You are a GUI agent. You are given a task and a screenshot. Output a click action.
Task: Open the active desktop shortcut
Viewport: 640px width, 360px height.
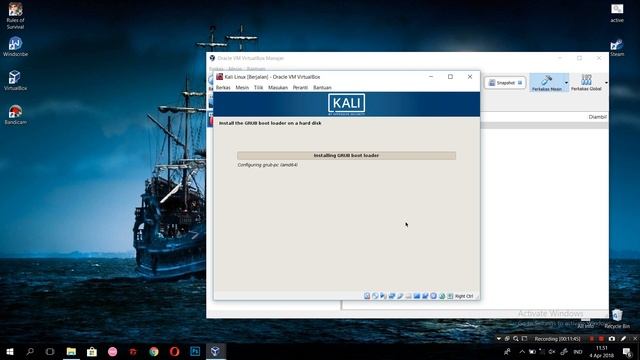[617, 12]
